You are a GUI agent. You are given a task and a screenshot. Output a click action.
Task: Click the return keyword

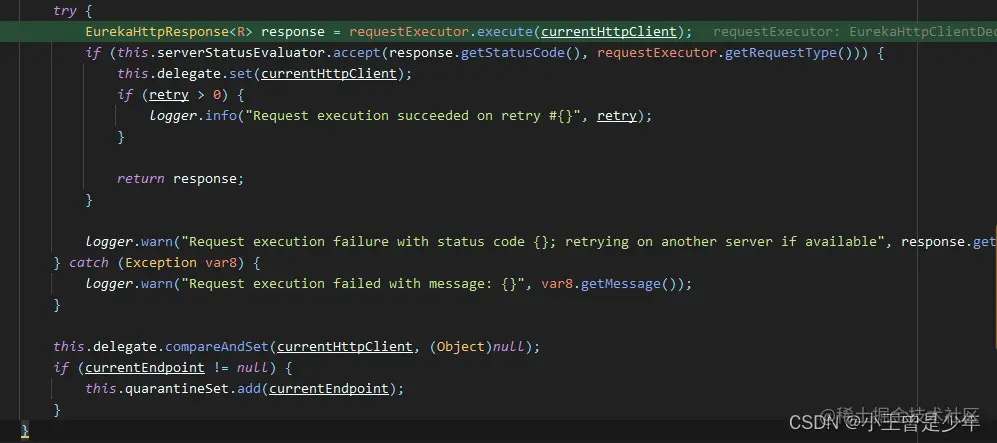(141, 179)
